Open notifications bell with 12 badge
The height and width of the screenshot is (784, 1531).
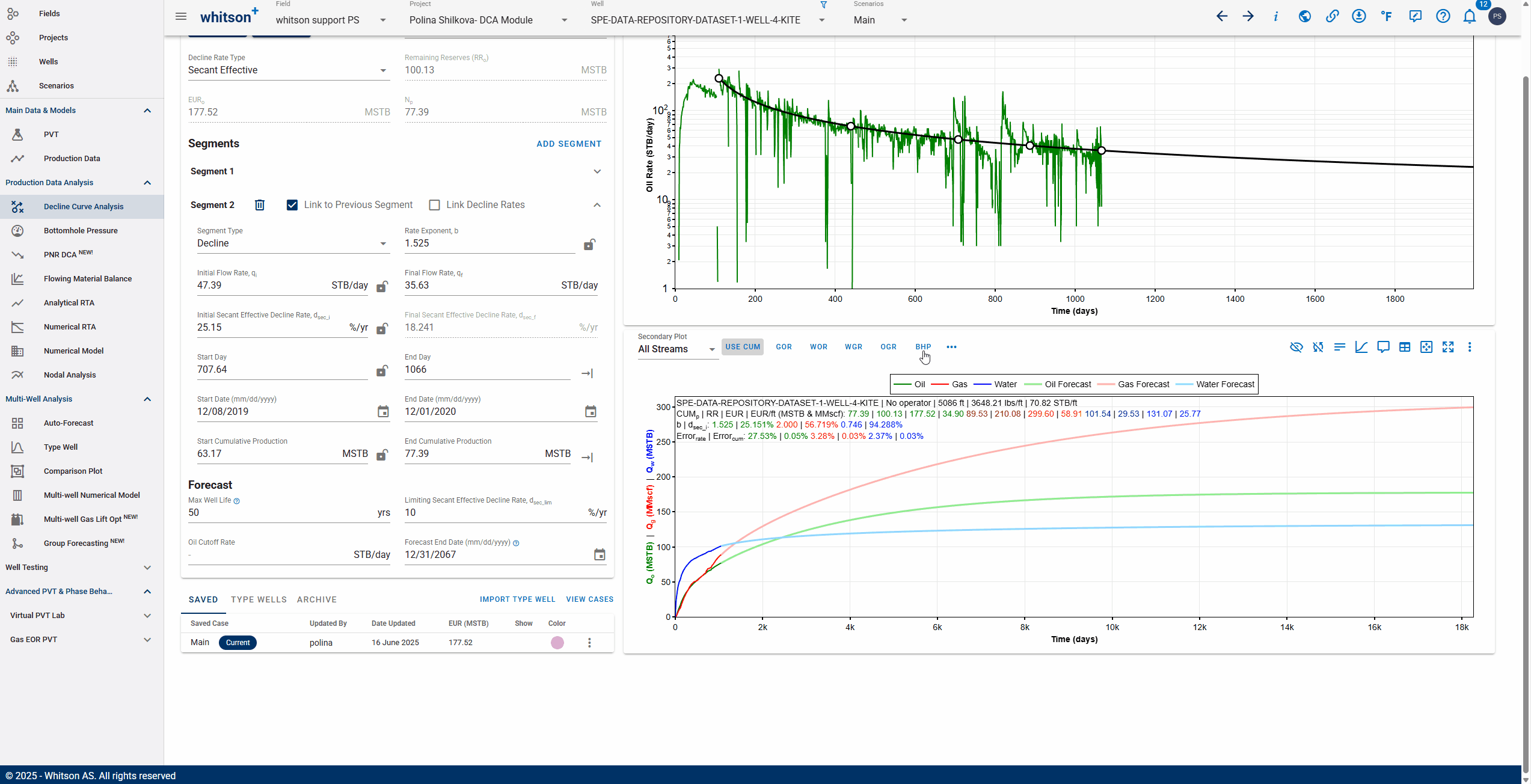1470,16
